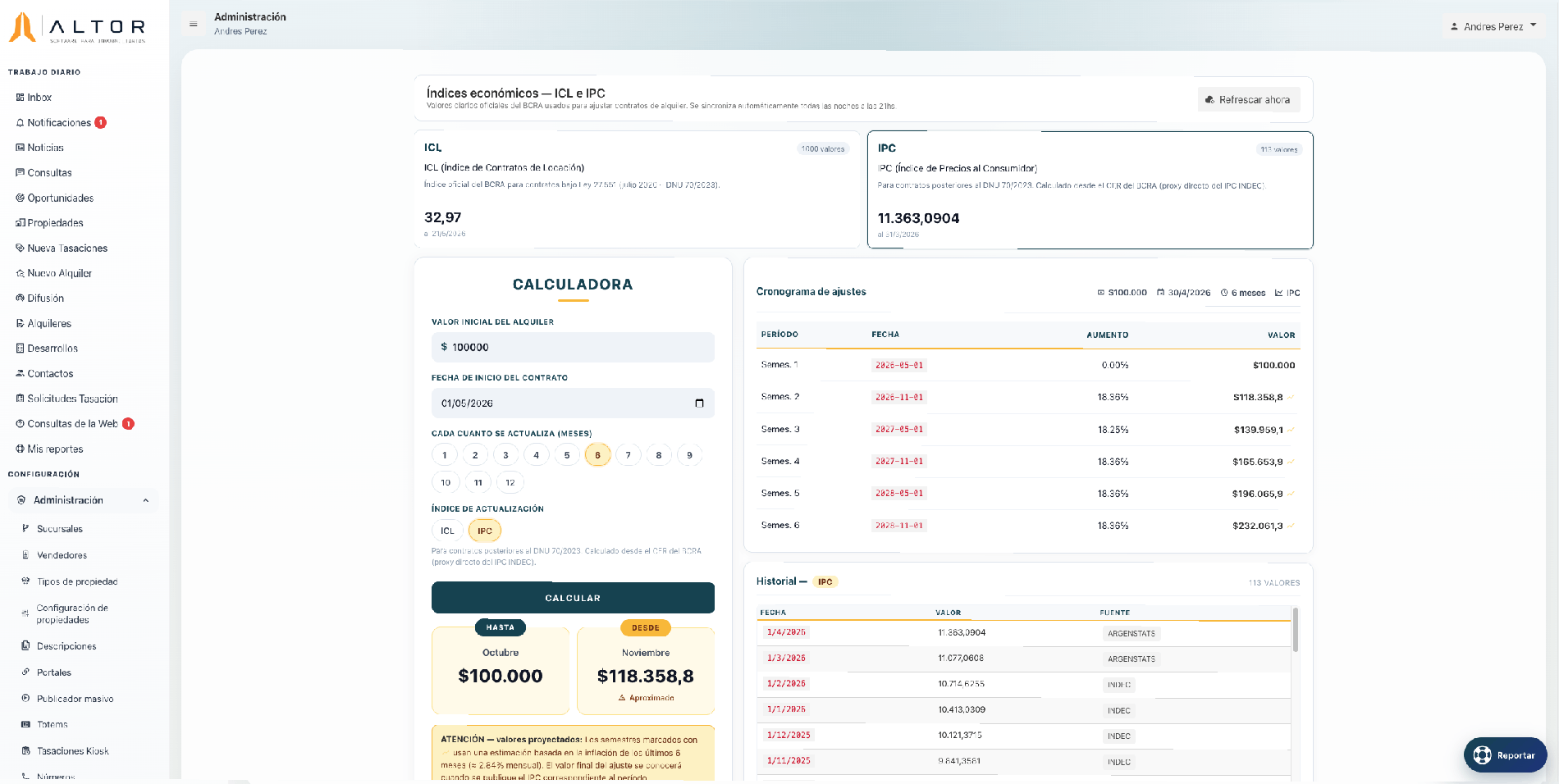The height and width of the screenshot is (784, 1559).
Task: Click Octubre $100.000 result card
Action: pyautogui.click(x=501, y=672)
